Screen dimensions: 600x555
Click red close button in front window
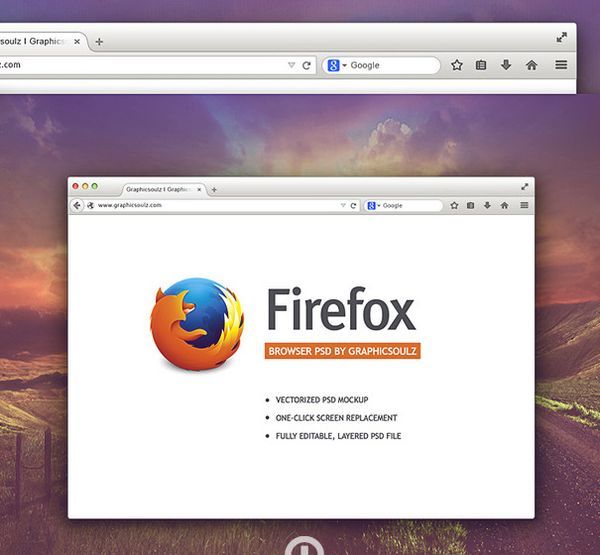point(75,186)
